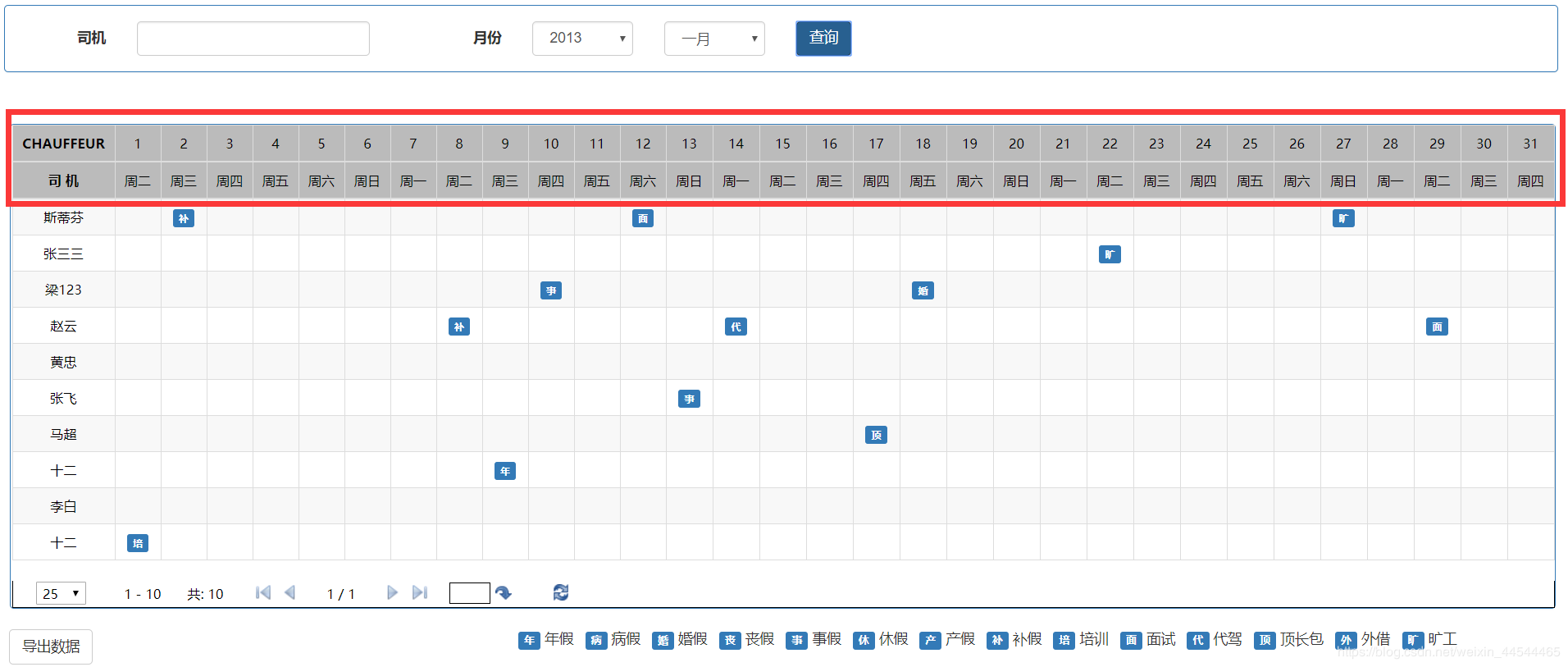Click the 事 badge in 张飞's row
The height and width of the screenshot is (667, 1568).
[689, 399]
